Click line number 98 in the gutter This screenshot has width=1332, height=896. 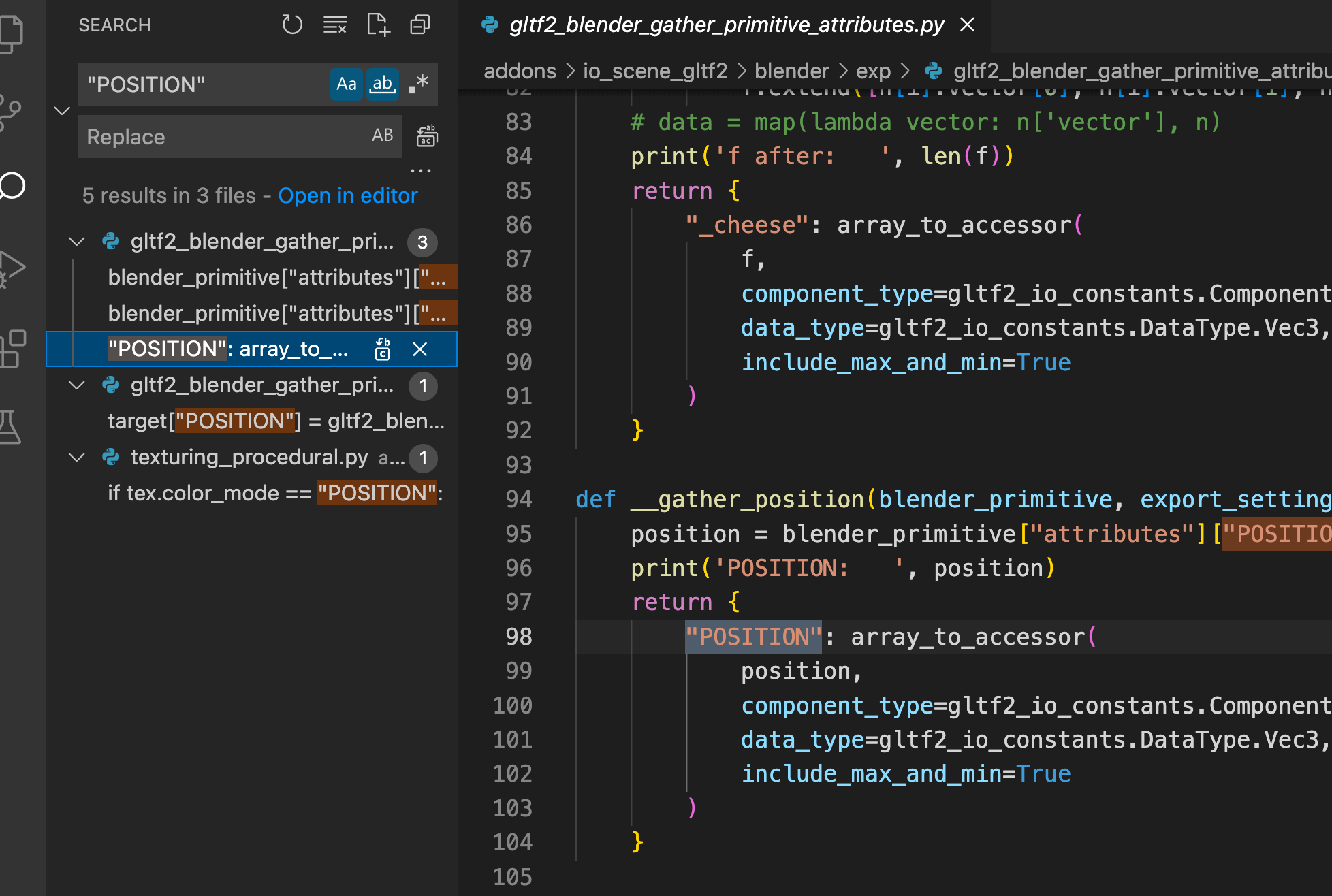518,637
